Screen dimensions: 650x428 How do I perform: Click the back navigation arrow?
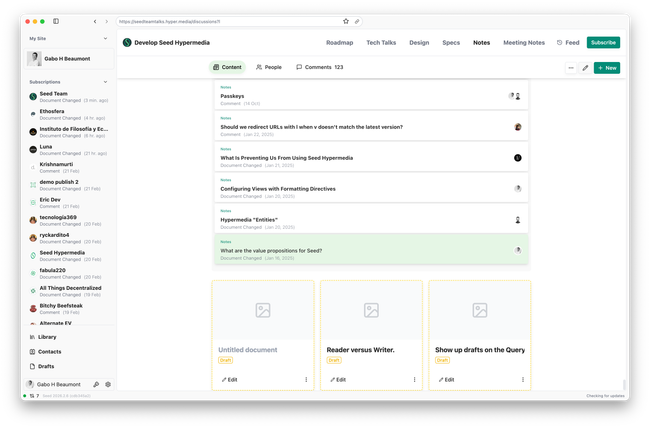pyautogui.click(x=95, y=21)
